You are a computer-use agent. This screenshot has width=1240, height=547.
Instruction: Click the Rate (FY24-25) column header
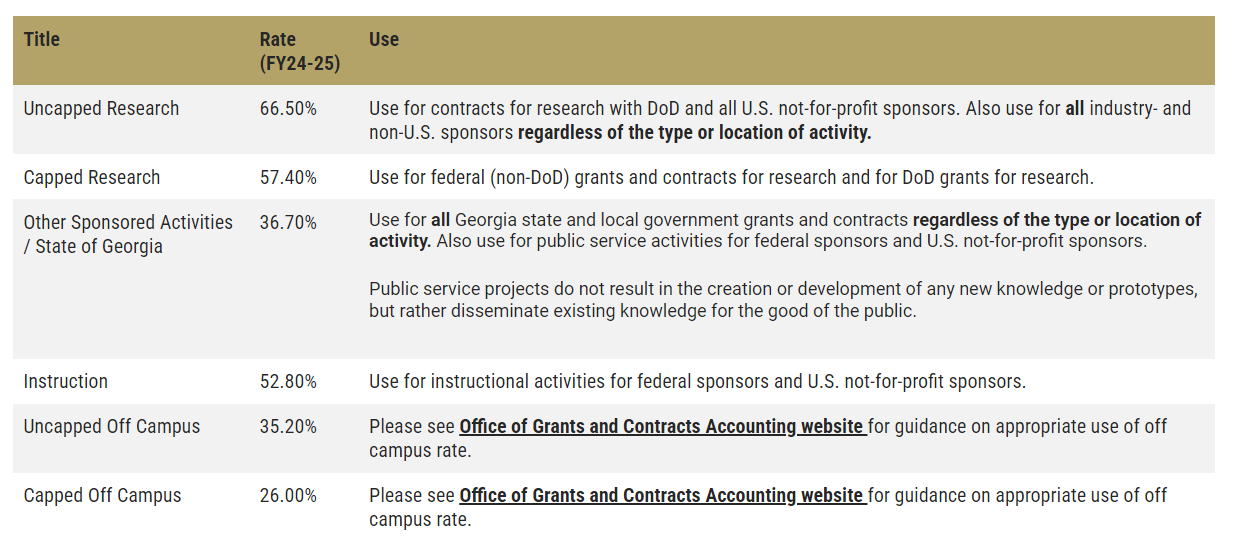(x=299, y=52)
